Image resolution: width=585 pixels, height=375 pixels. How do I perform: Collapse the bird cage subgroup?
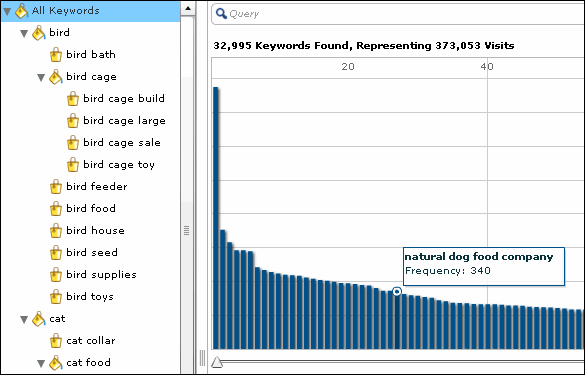[x=41, y=77]
